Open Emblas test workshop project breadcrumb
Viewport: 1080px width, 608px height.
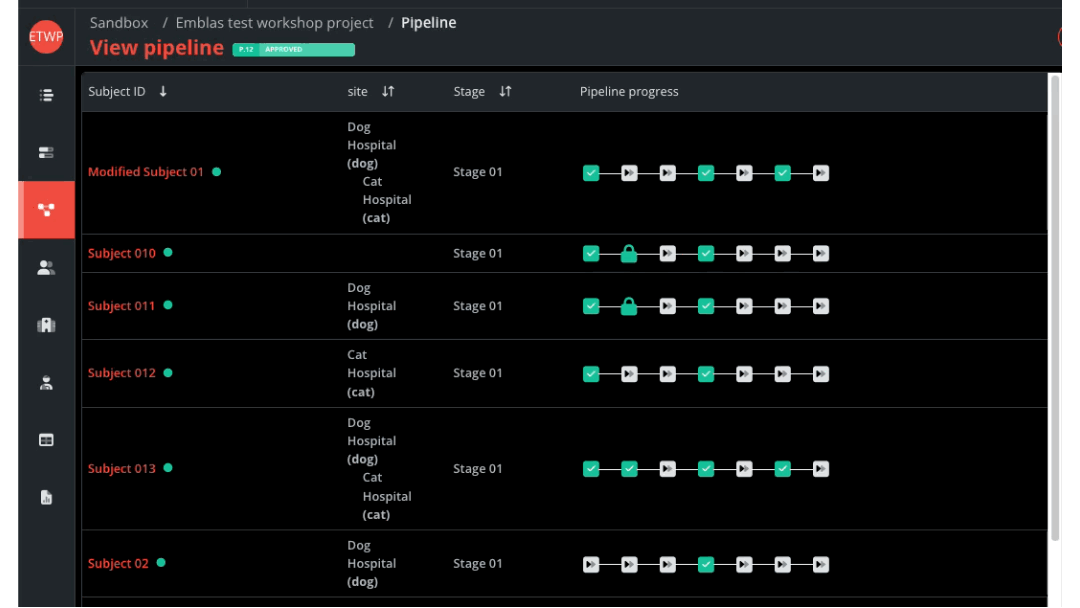coord(274,23)
